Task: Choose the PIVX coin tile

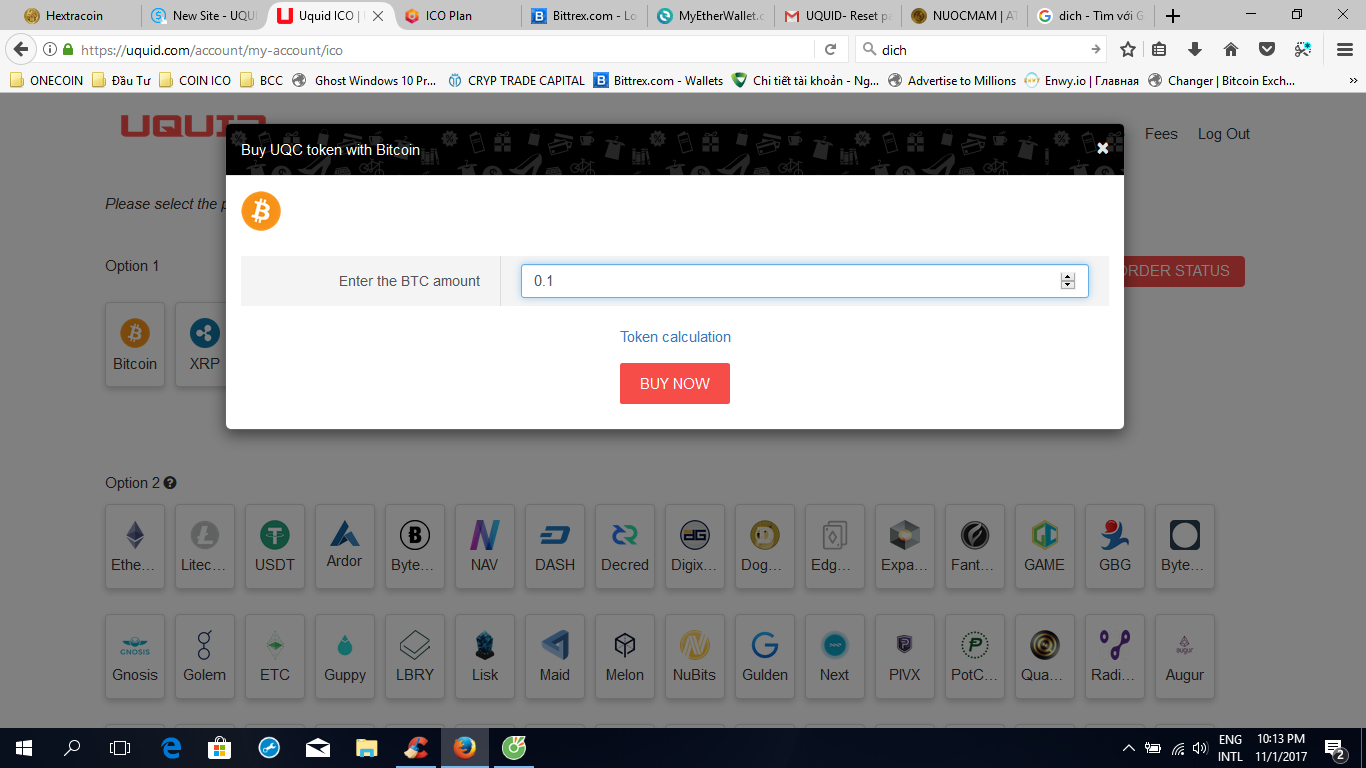Action: click(x=905, y=656)
